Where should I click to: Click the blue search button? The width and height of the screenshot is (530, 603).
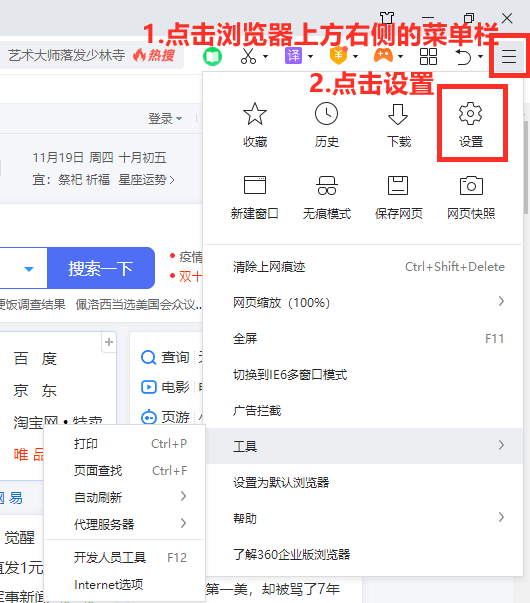pos(101,268)
